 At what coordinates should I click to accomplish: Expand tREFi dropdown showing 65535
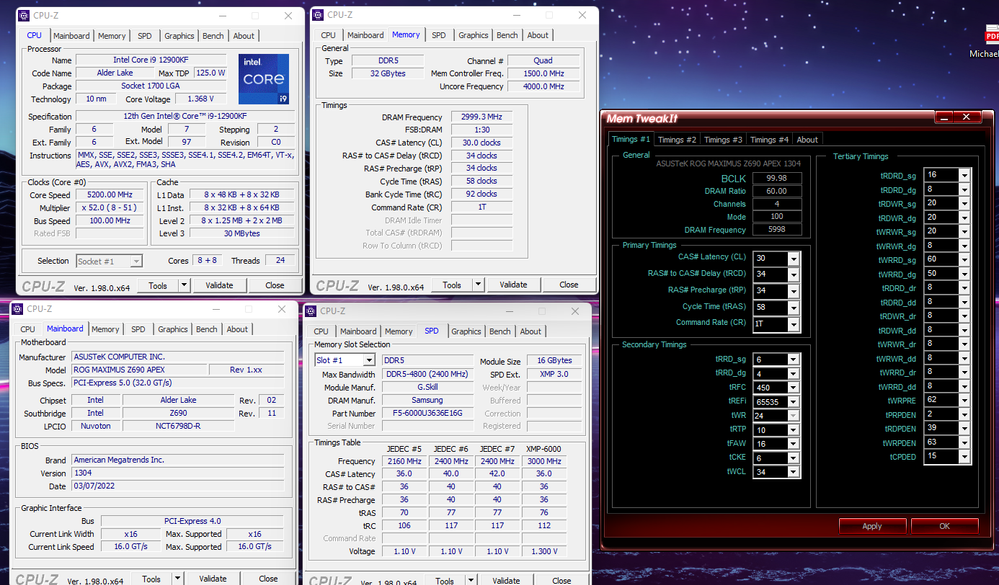[793, 401]
